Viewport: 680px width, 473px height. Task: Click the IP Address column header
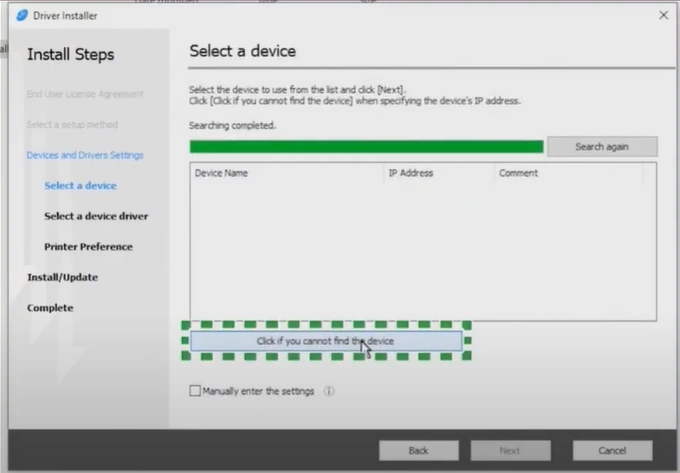(x=437, y=173)
